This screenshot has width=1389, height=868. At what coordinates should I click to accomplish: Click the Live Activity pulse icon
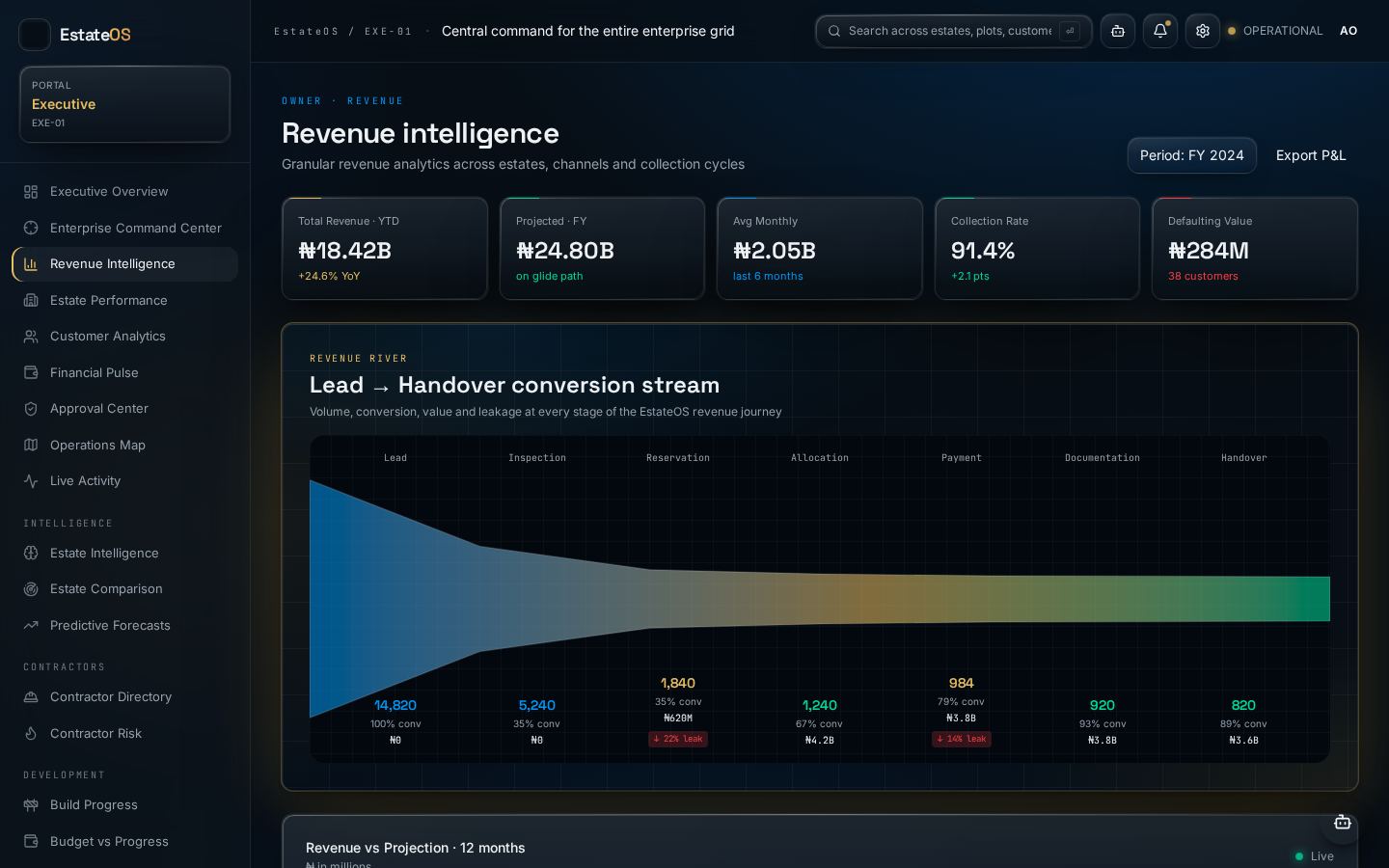[x=31, y=481]
